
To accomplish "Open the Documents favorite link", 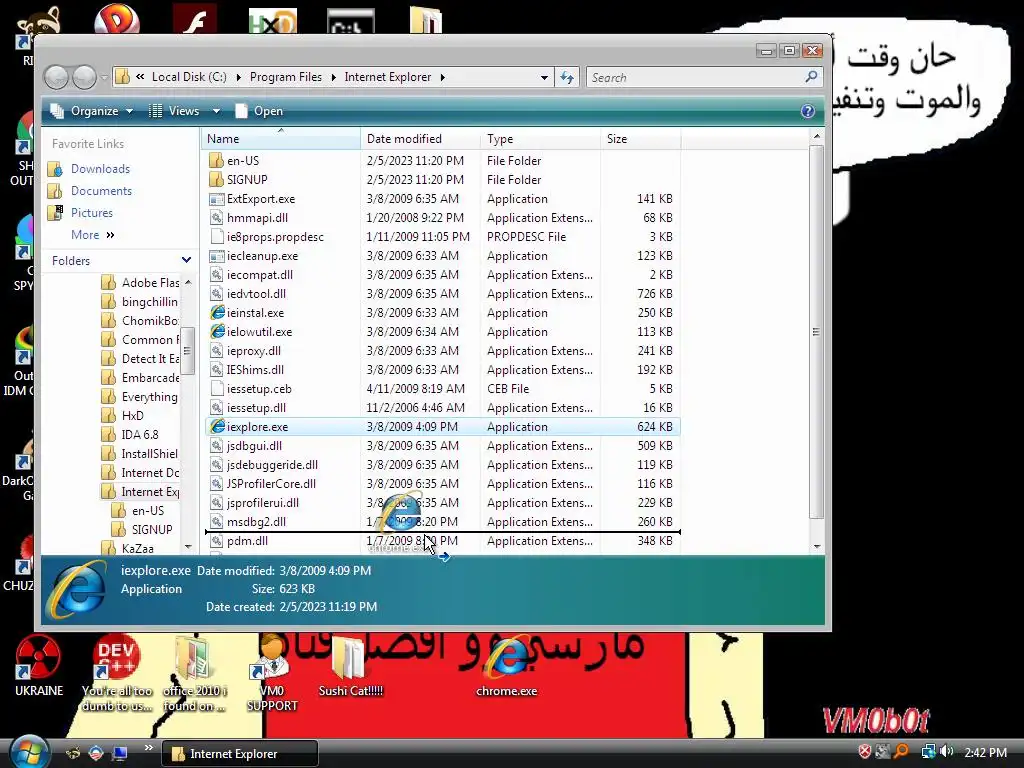I will 101,191.
